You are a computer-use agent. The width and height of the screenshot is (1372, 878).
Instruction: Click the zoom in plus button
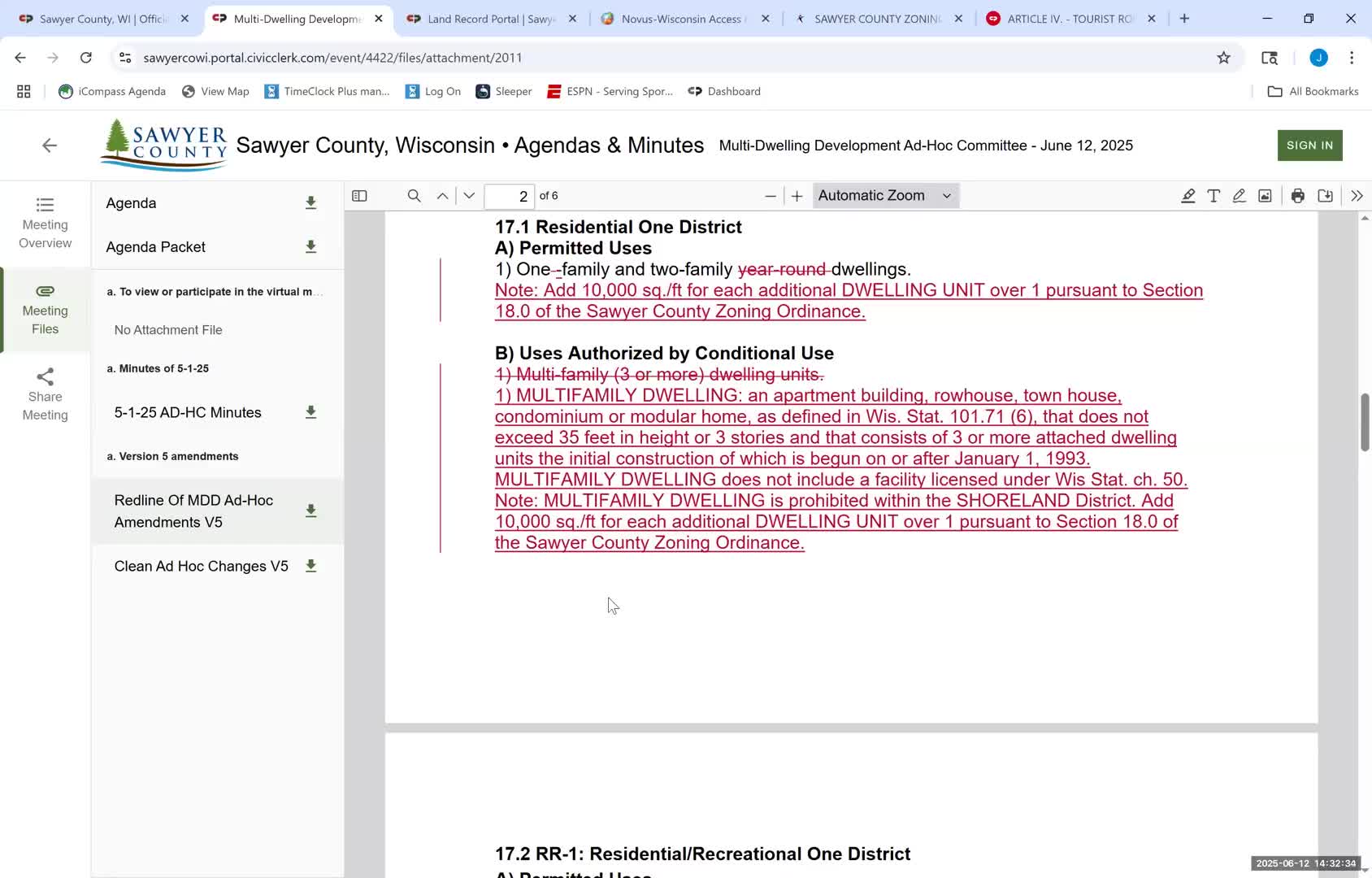pos(797,196)
